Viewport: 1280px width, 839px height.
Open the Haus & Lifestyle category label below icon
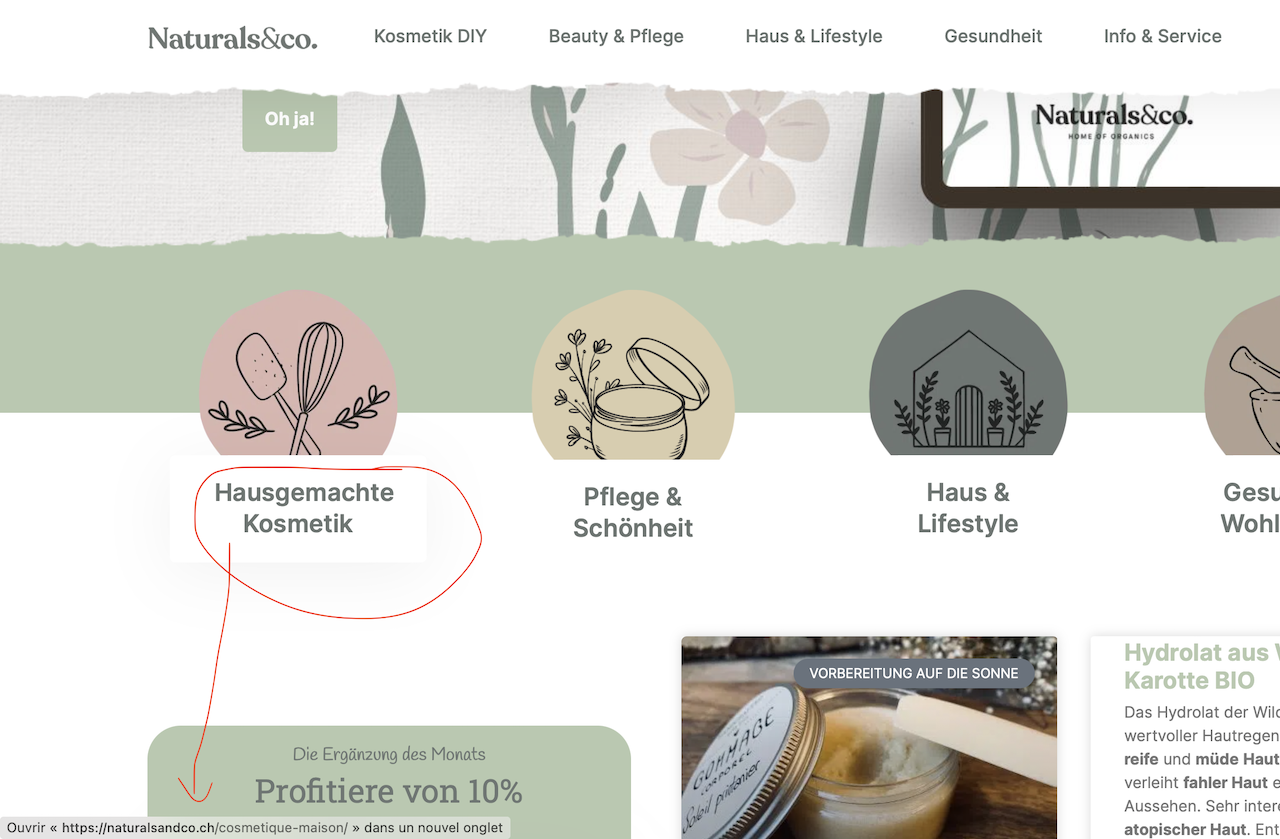[968, 508]
